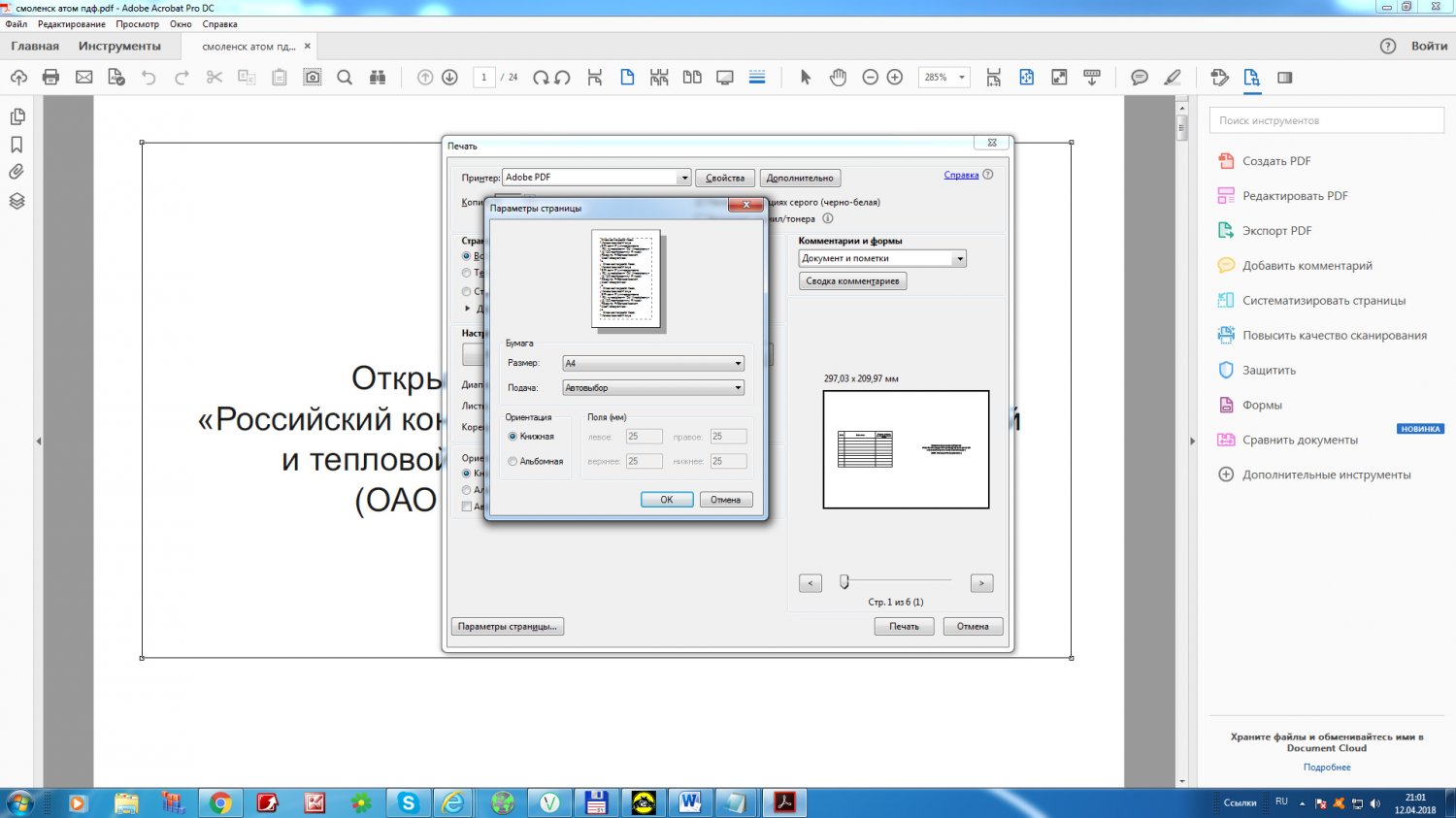Image resolution: width=1456 pixels, height=818 pixels.
Task: Open Создать PDF tool
Action: [1276, 161]
